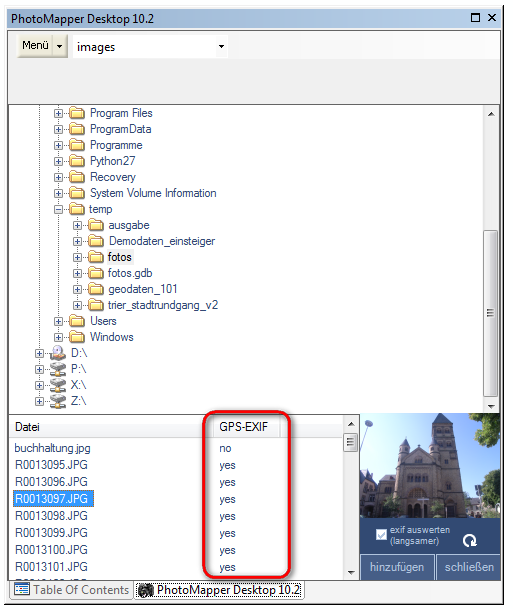Click the trier_stadtrundgang_v2 folder icon
This screenshot has width=513, height=609.
(x=96, y=305)
